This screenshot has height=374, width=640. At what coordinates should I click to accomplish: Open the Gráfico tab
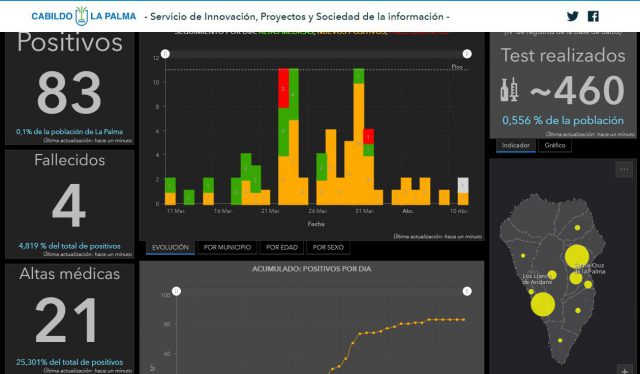[555, 145]
